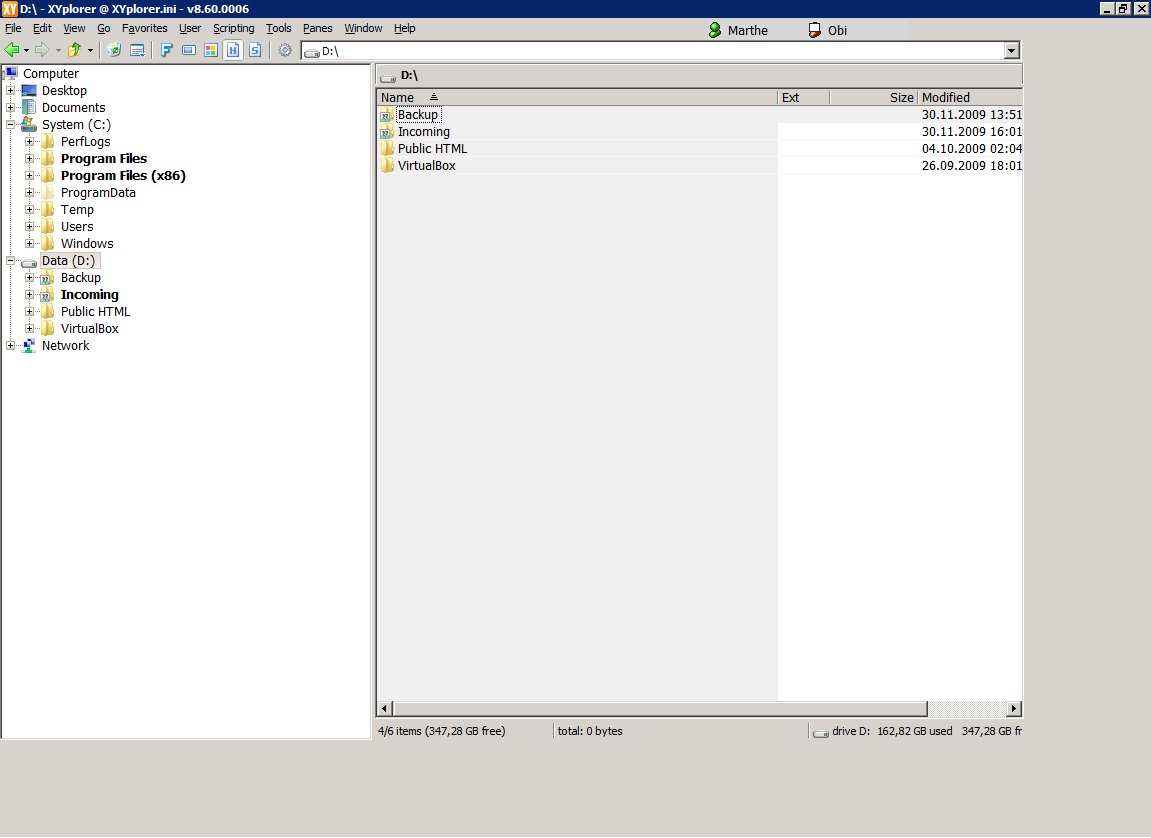Click the Backup folder icon in file list
The height and width of the screenshot is (838, 1151).
click(x=386, y=114)
